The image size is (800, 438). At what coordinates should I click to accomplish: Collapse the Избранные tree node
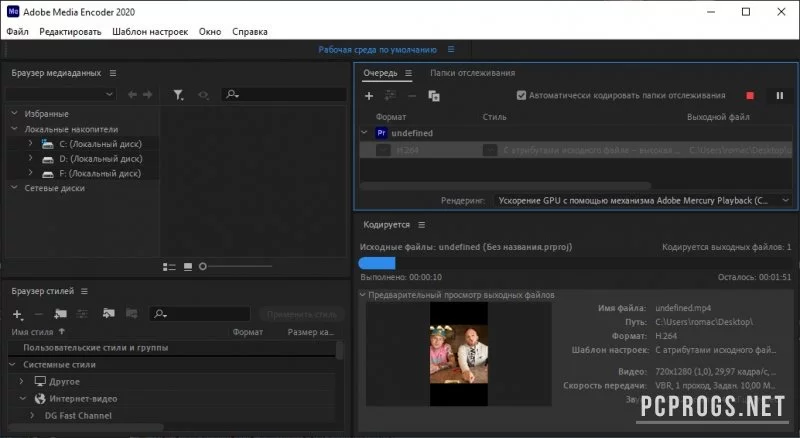pos(14,113)
